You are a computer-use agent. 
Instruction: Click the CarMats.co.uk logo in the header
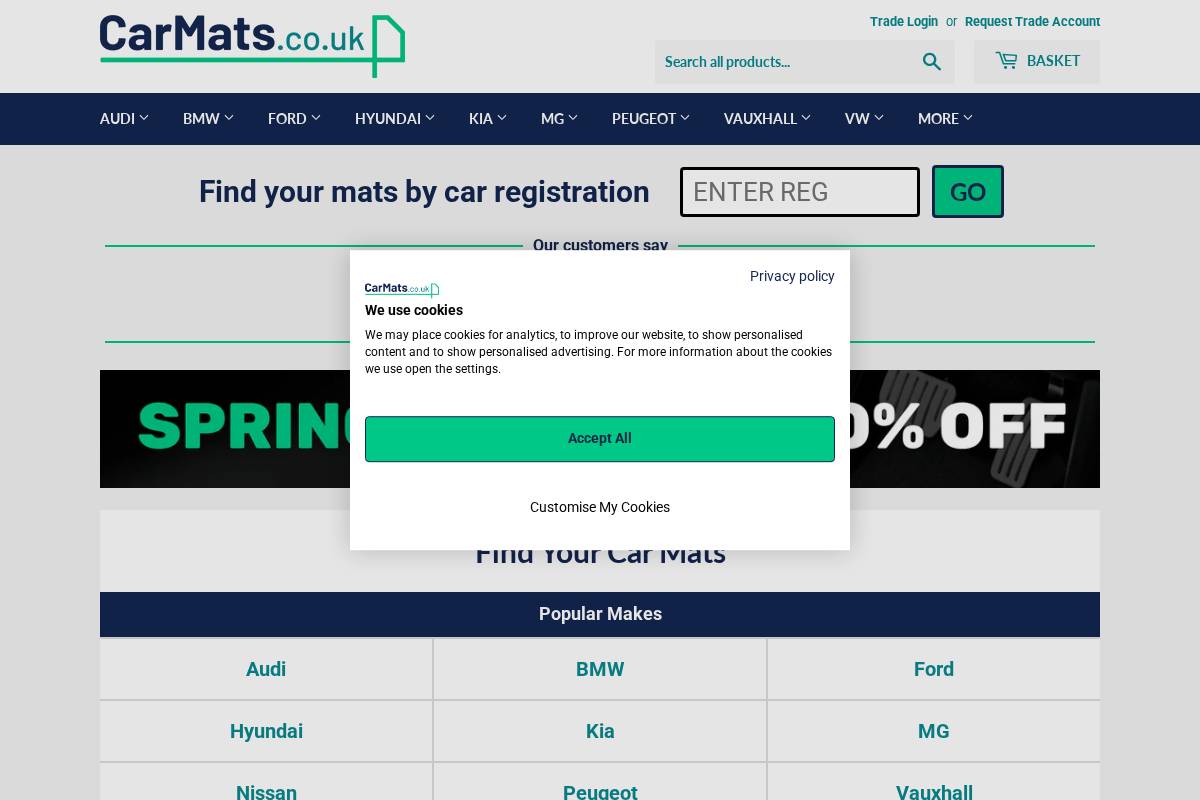click(x=252, y=46)
